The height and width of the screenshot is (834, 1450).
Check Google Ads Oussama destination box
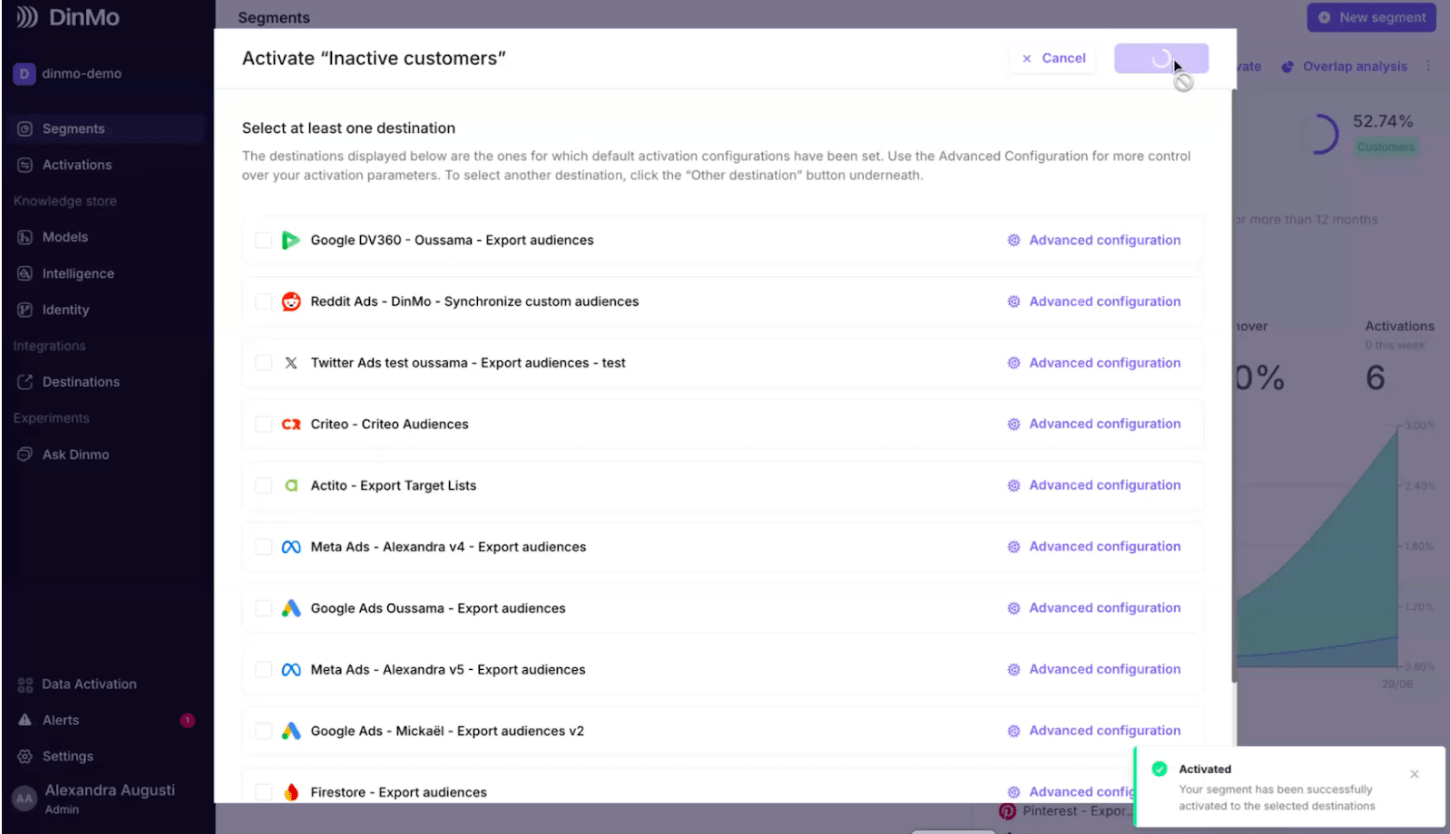click(x=264, y=608)
